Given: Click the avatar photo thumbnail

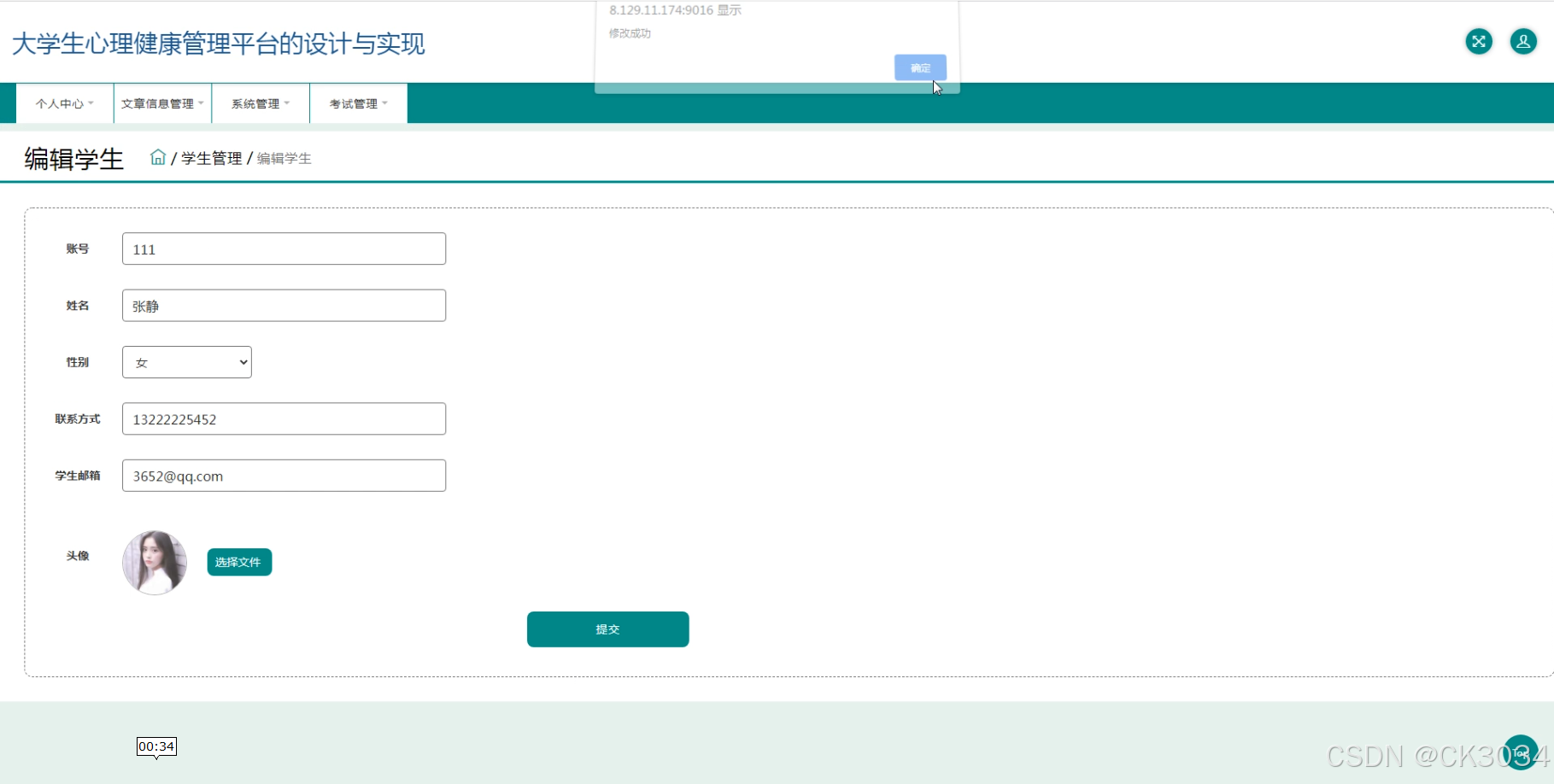Looking at the screenshot, I should [x=155, y=562].
